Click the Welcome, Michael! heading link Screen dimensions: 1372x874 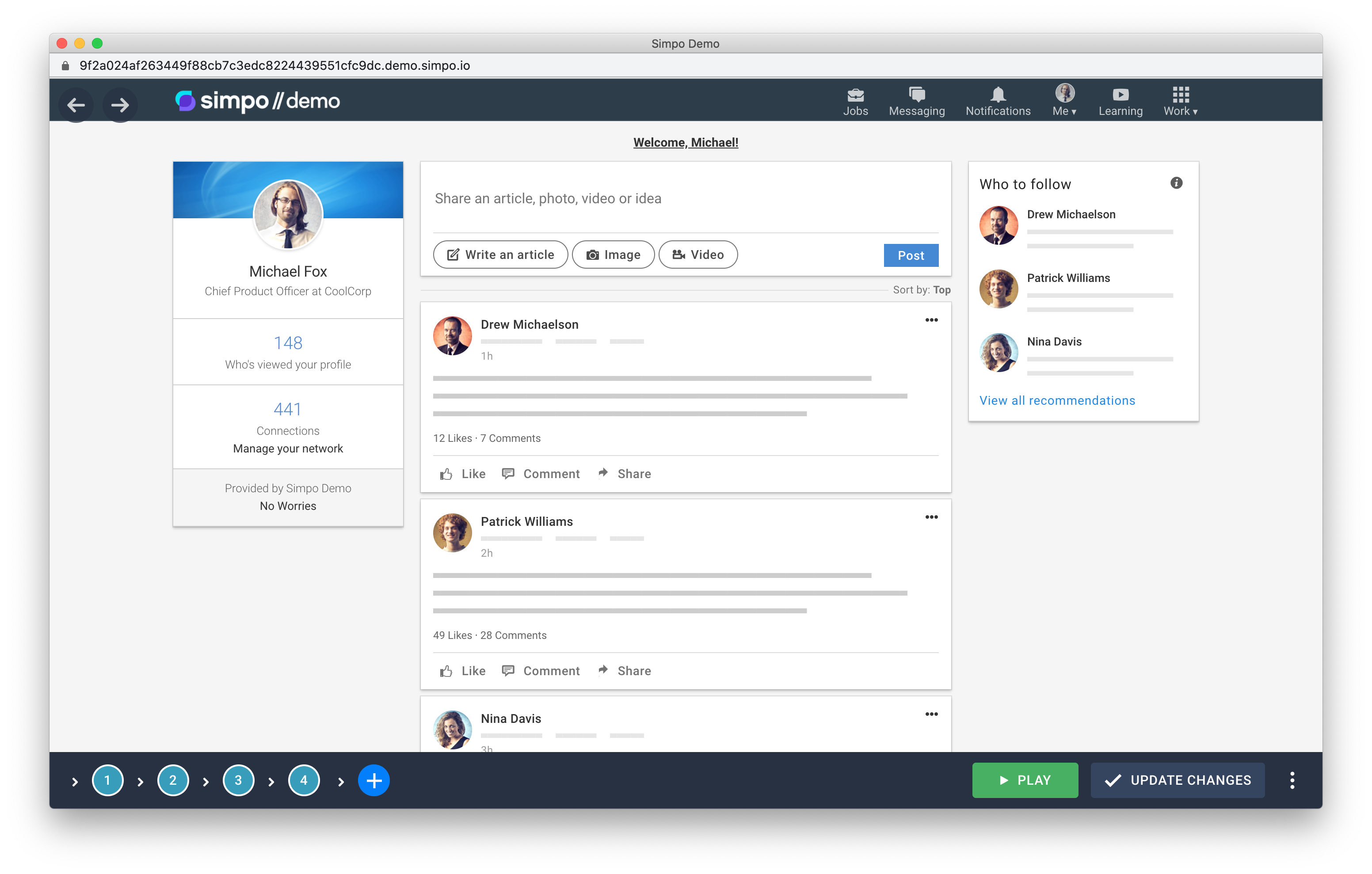click(x=686, y=142)
